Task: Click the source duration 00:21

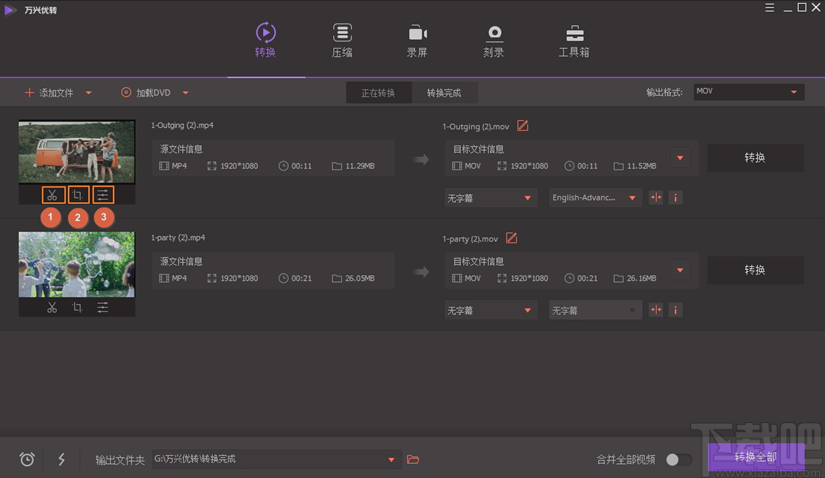Action: (301, 278)
